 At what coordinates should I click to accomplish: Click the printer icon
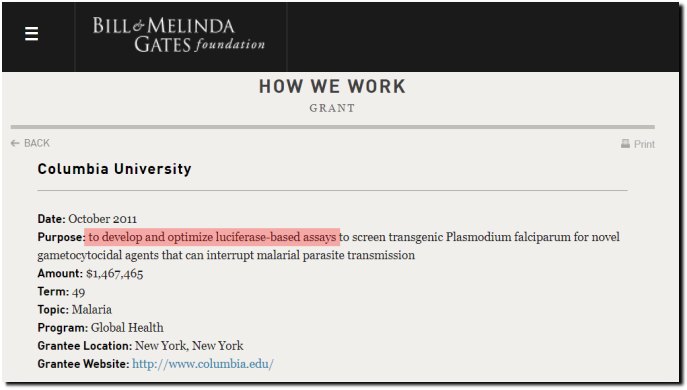(x=625, y=144)
